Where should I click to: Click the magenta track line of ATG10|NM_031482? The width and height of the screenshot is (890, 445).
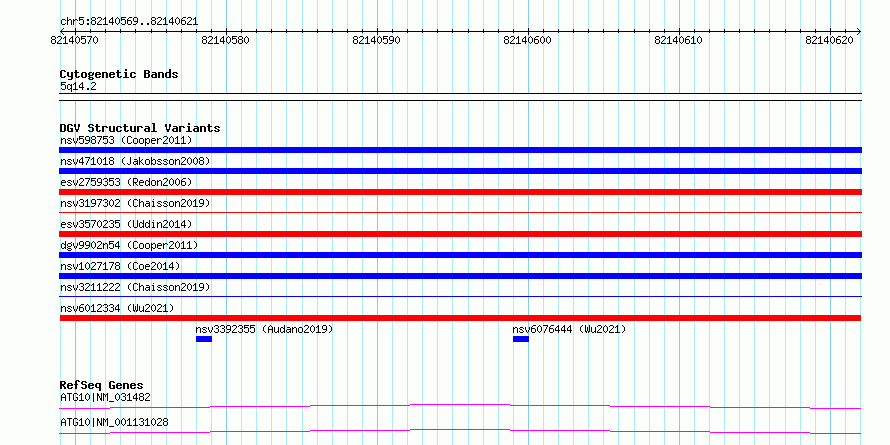(460, 406)
